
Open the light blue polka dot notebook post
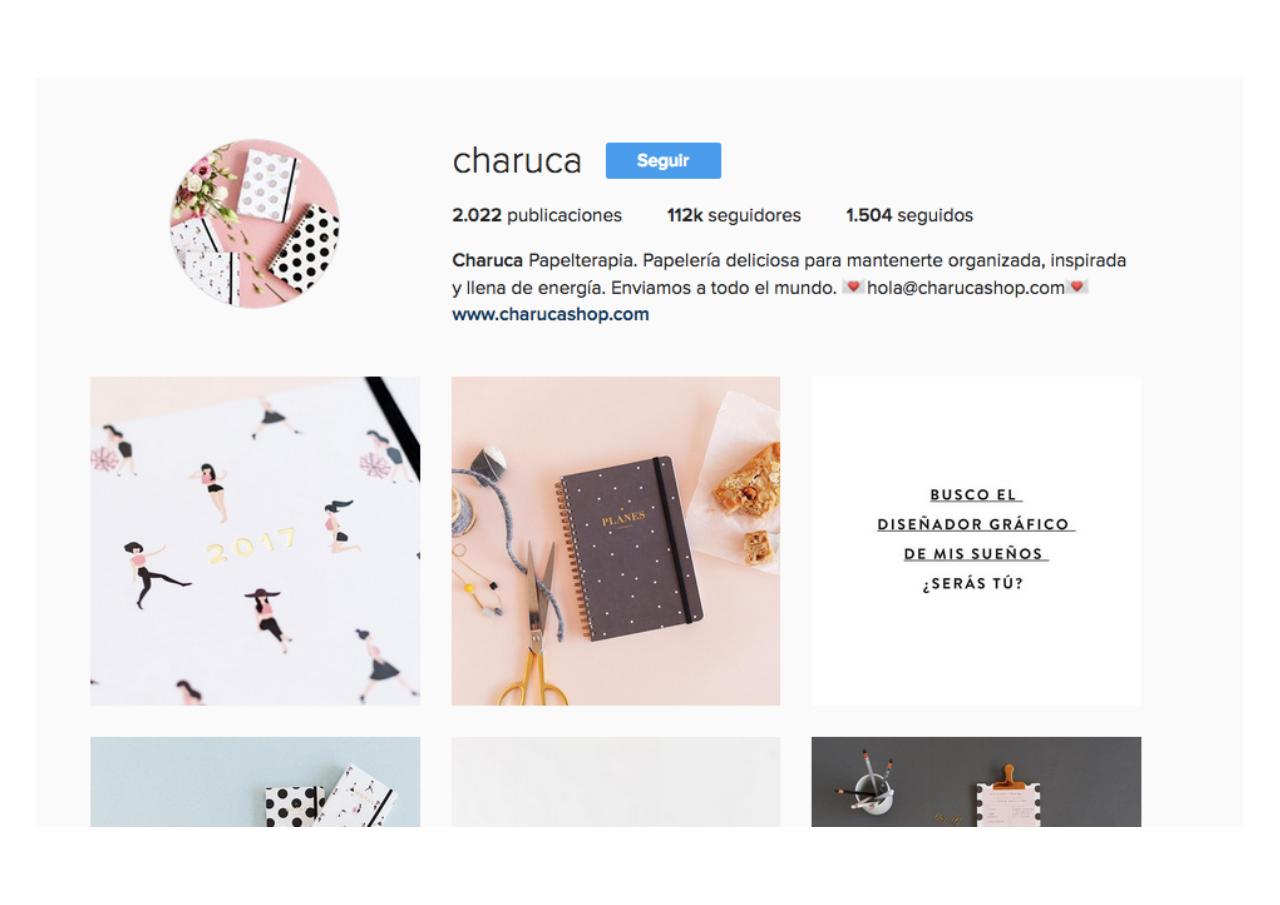tap(255, 782)
